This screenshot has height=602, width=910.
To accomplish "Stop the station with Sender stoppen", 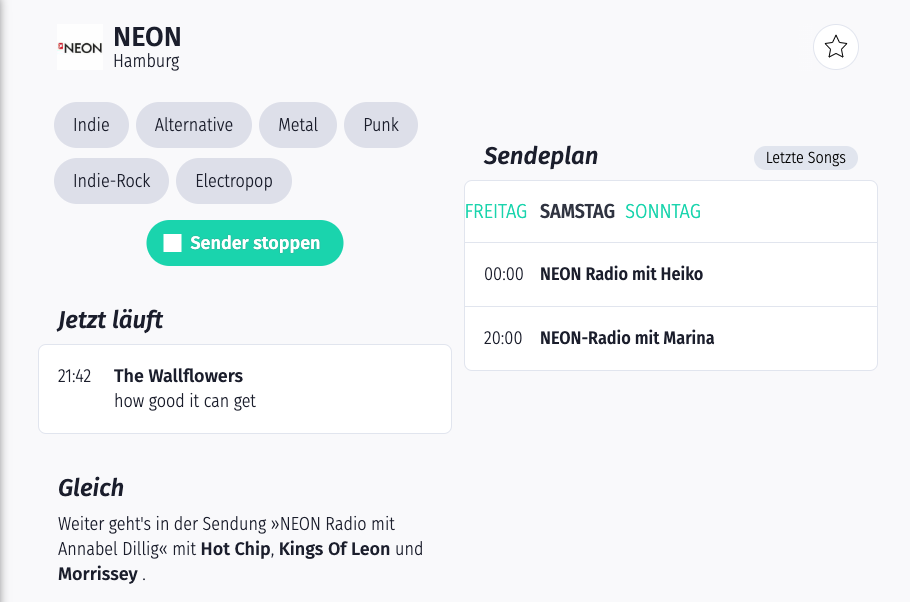I will pos(244,243).
